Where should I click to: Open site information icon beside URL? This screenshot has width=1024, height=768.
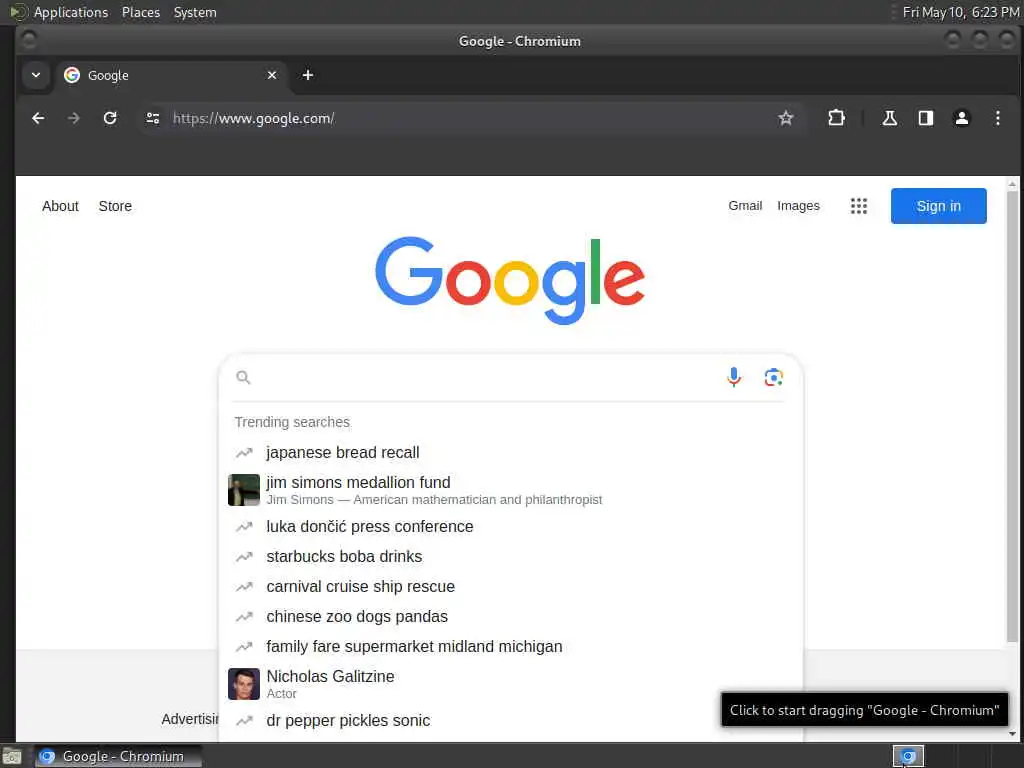[153, 118]
